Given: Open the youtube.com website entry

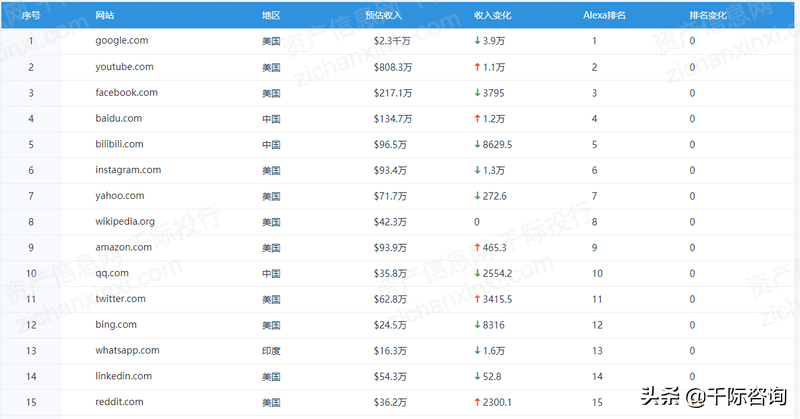Looking at the screenshot, I should coord(124,67).
